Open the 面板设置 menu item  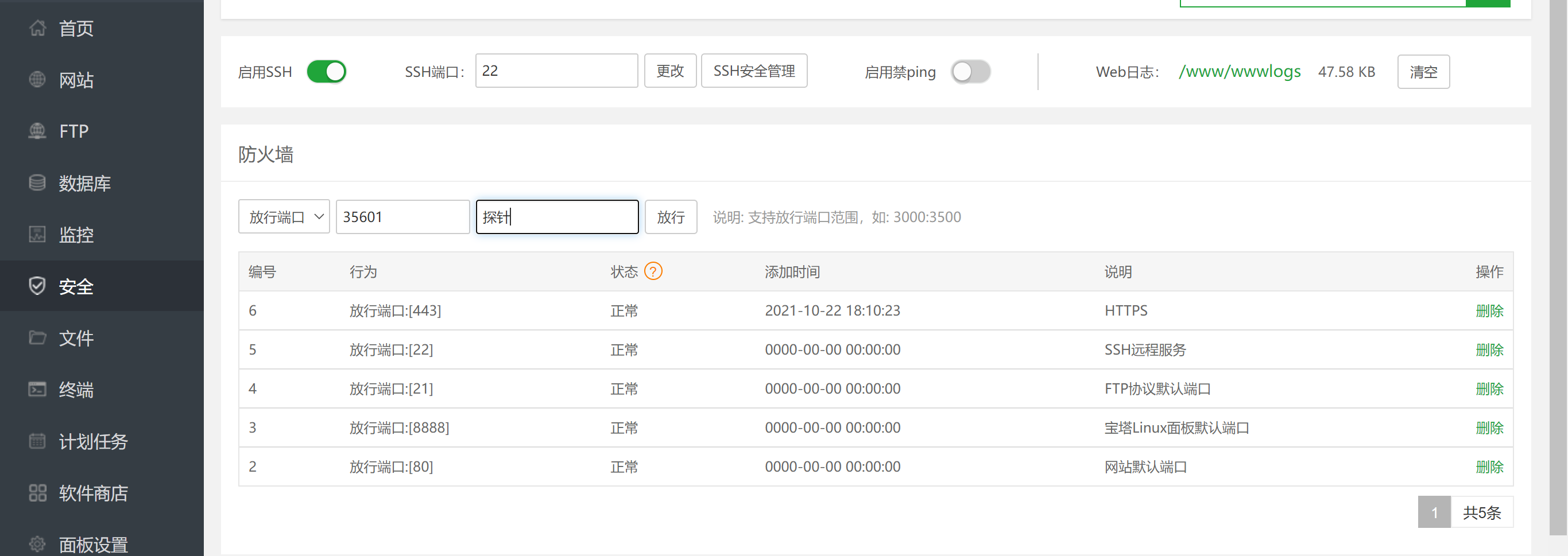92,545
